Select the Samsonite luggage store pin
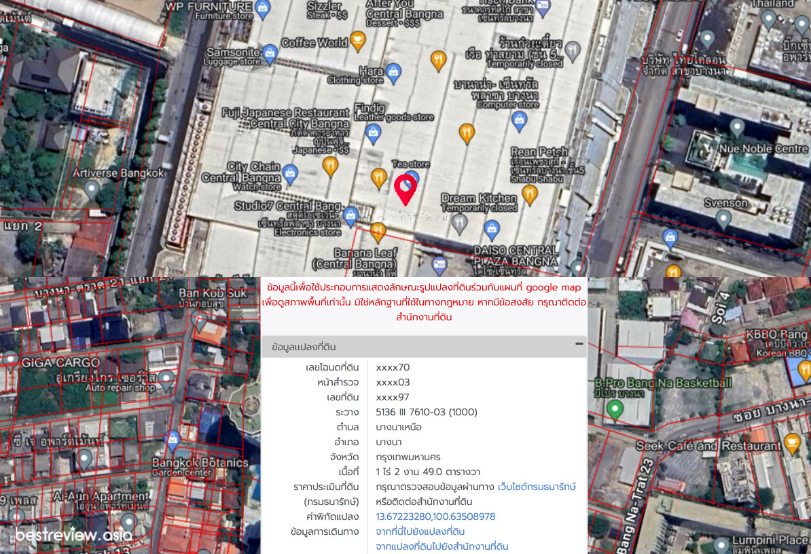The image size is (811, 554). coord(269,53)
